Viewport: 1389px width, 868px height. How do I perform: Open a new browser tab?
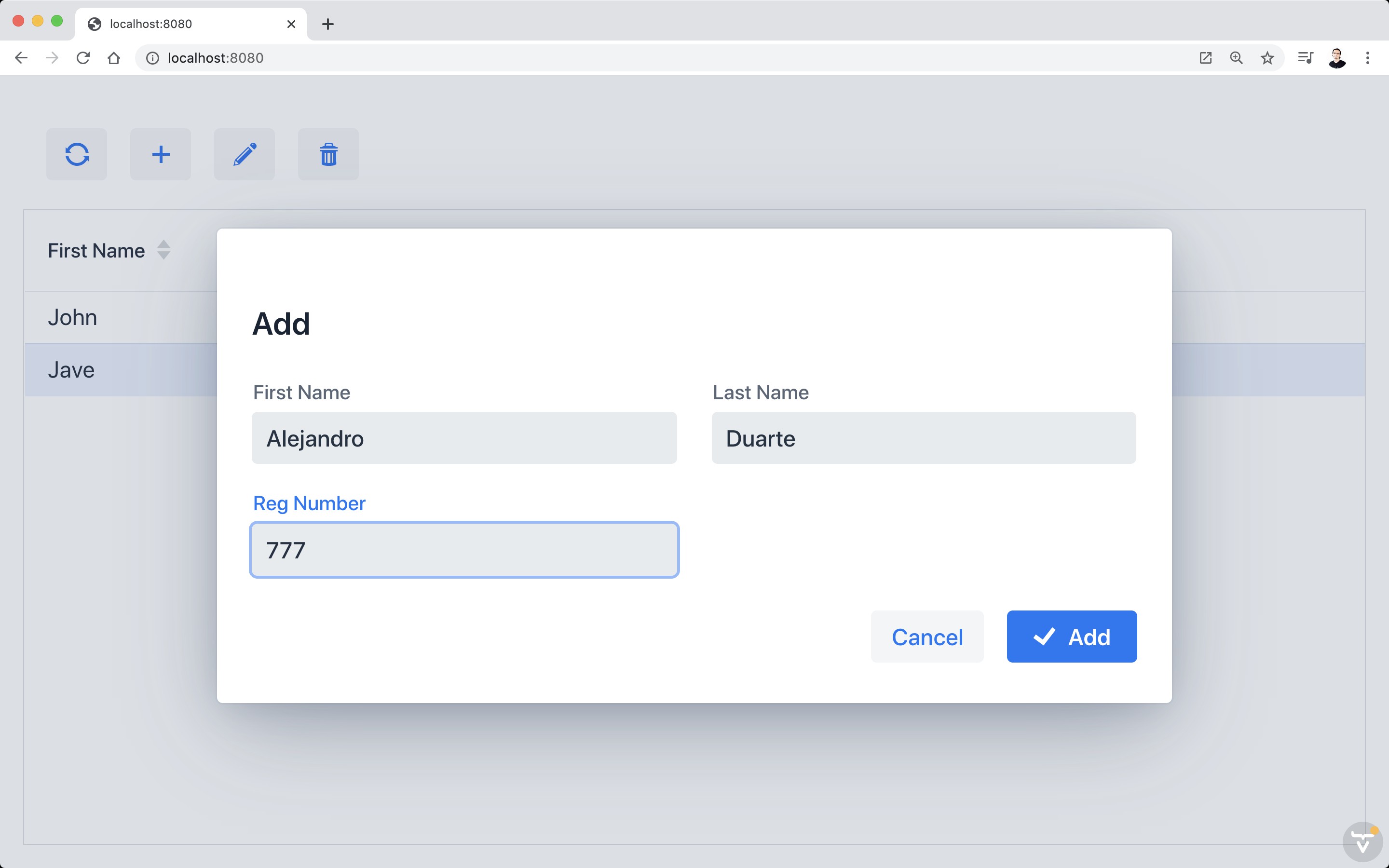[x=328, y=24]
